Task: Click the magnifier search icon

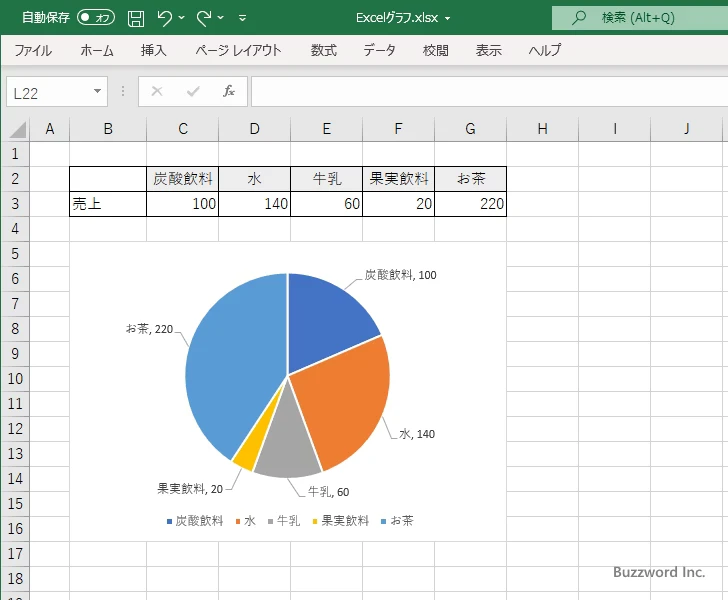Action: click(578, 18)
